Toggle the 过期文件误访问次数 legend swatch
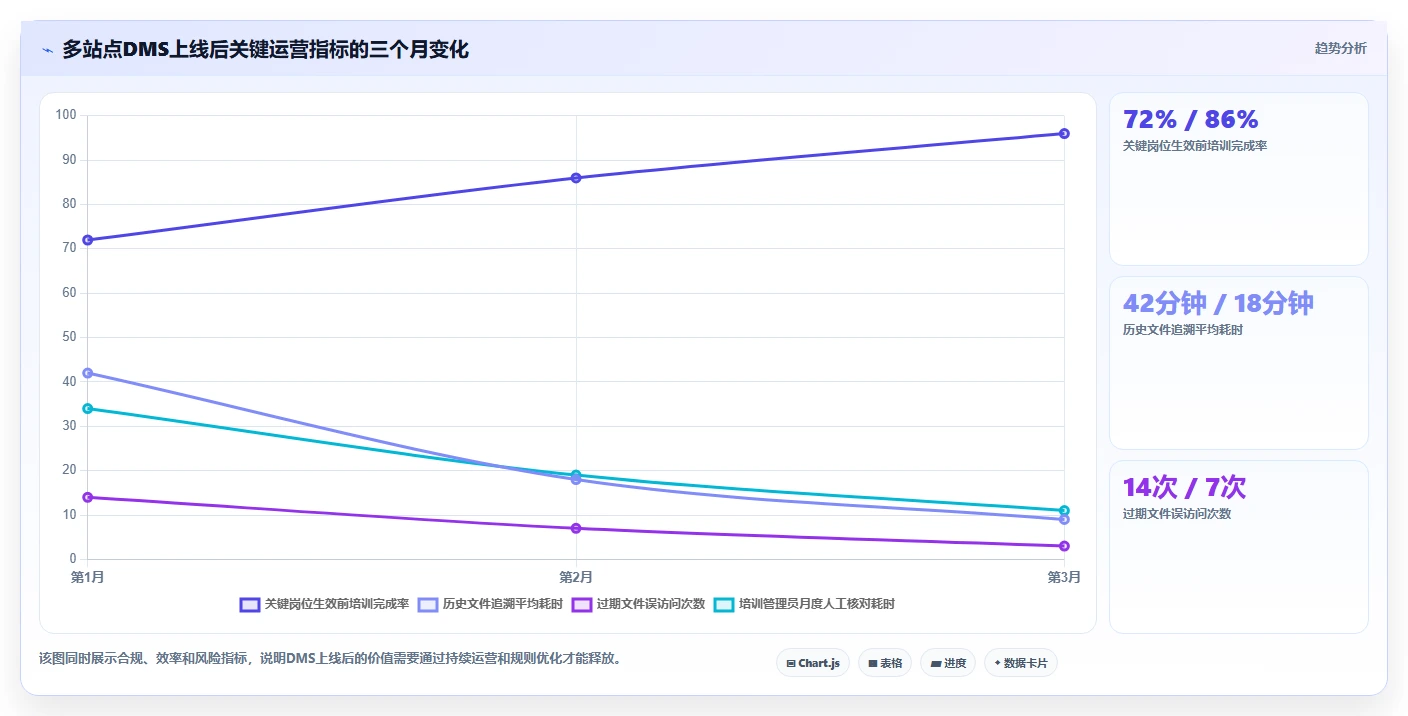 click(x=582, y=604)
